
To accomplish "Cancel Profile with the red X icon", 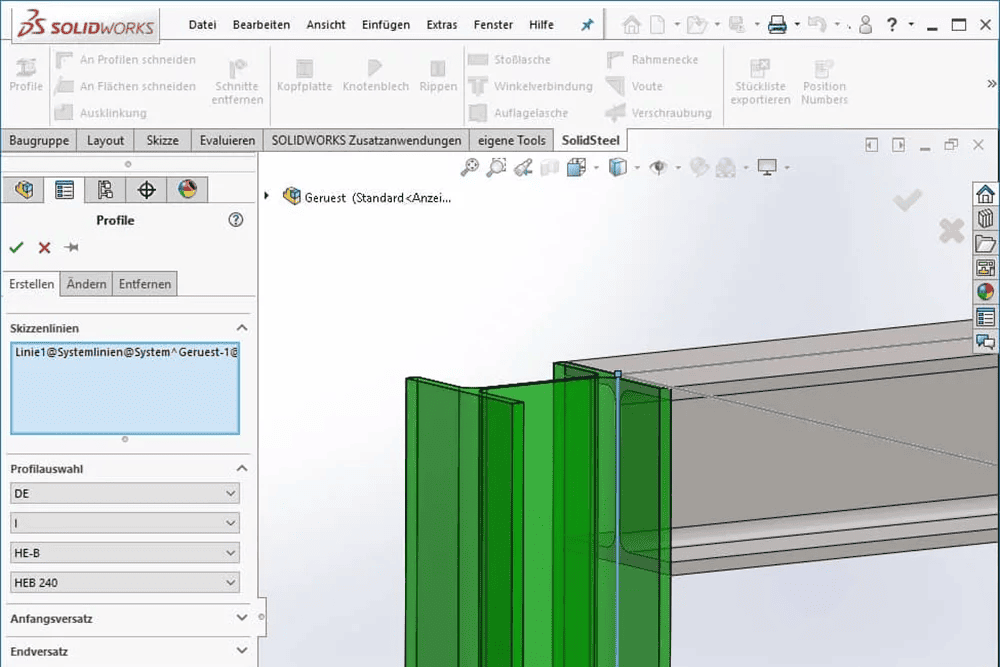I will click(x=44, y=248).
